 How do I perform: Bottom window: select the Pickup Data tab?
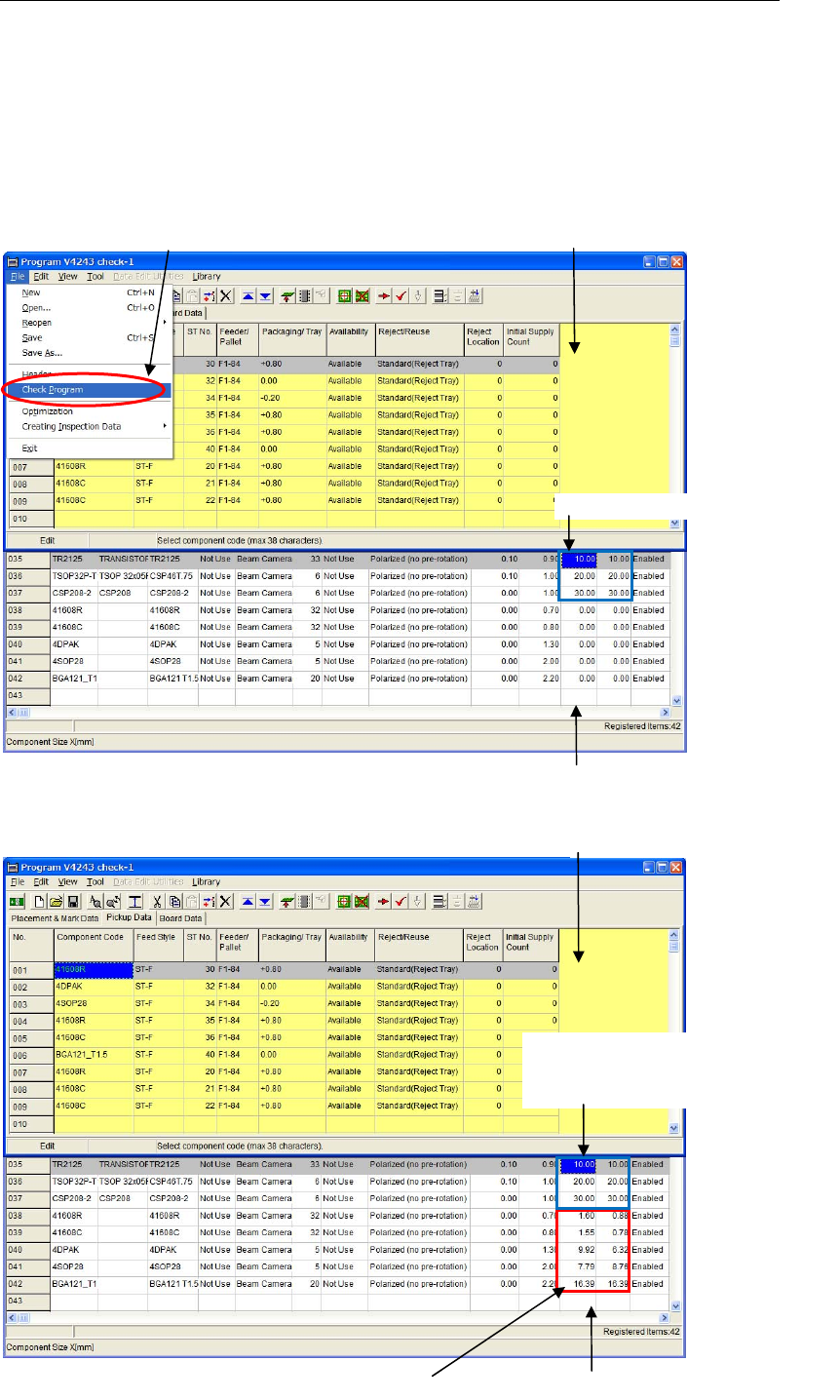coord(129,918)
